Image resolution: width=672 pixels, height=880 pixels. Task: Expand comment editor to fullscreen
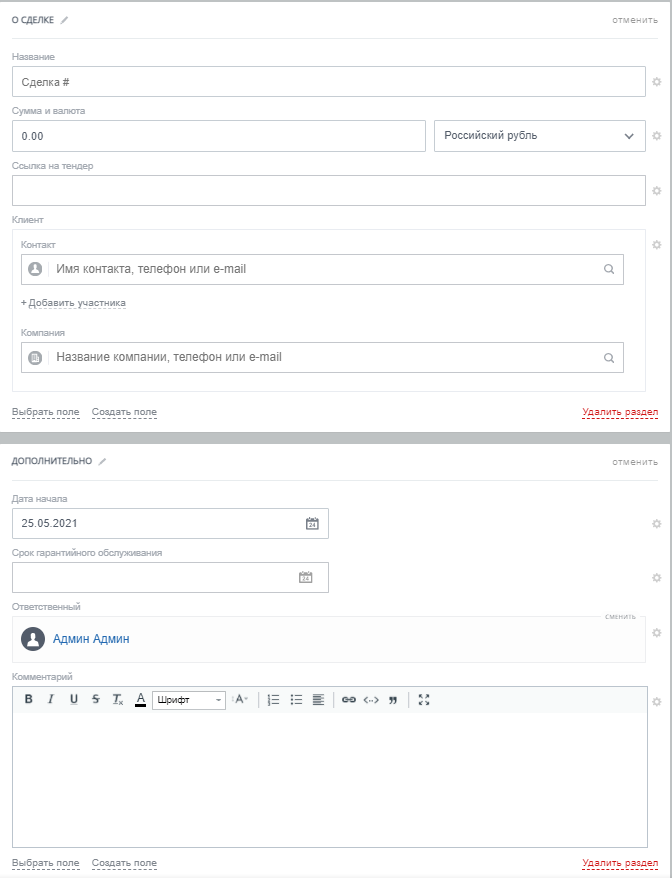[424, 700]
